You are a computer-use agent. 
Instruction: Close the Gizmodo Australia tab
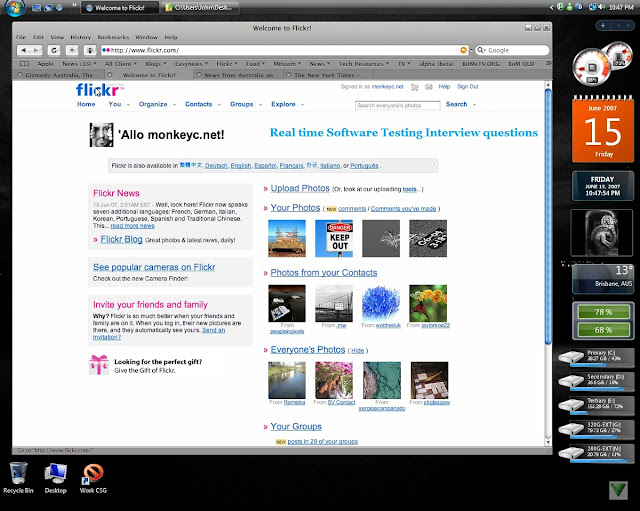[x=19, y=75]
